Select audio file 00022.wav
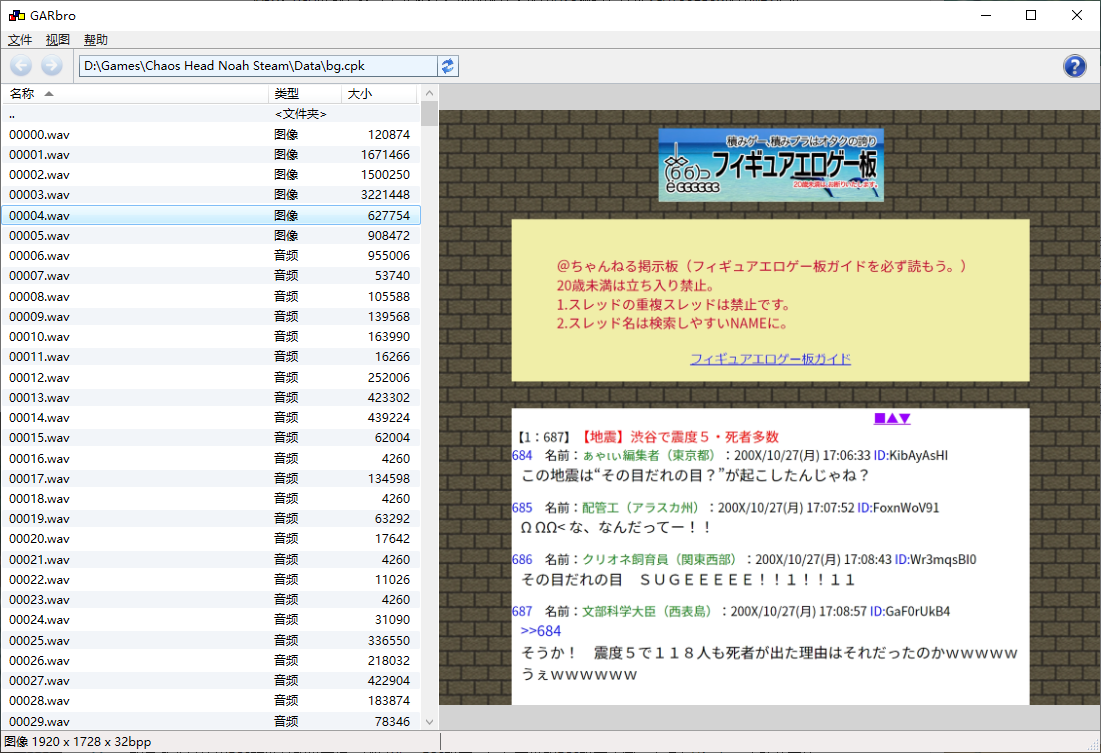This screenshot has width=1101, height=753. (x=211, y=580)
